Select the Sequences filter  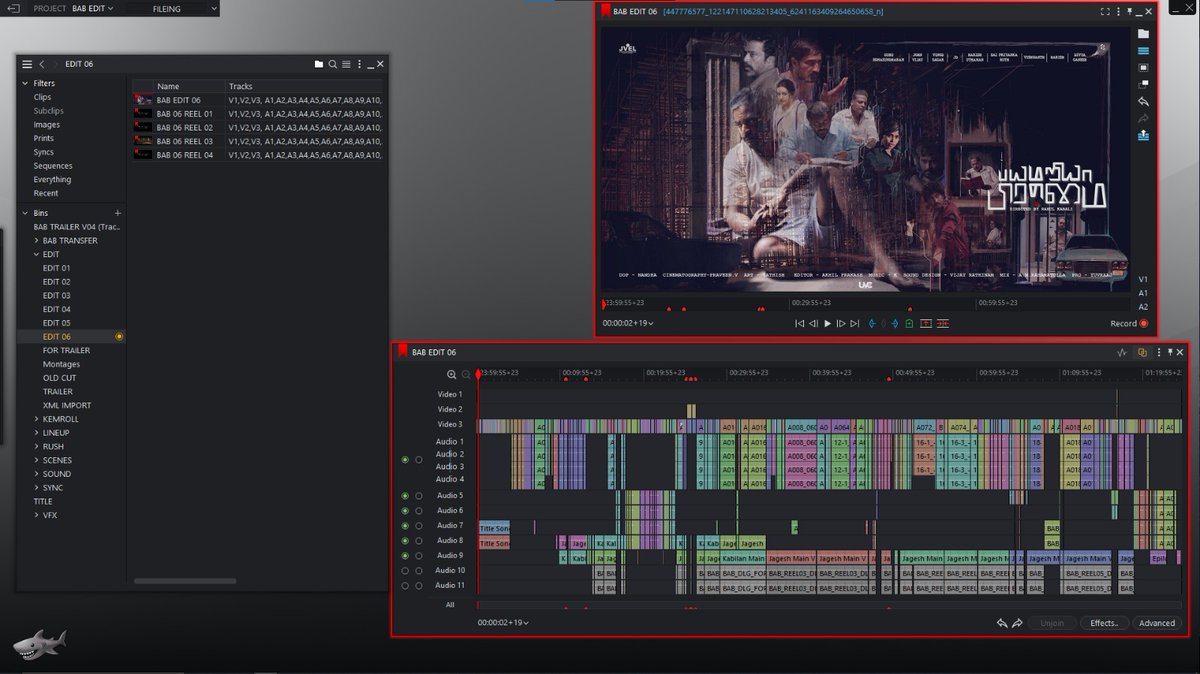tap(52, 166)
